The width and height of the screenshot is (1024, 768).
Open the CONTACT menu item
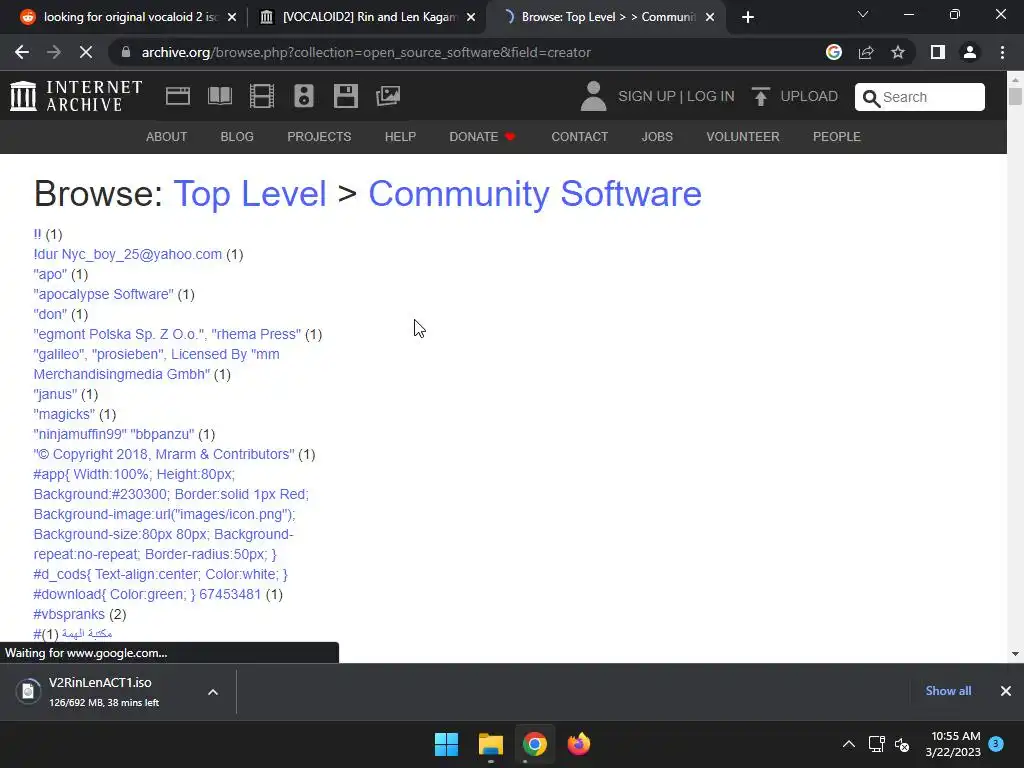tap(580, 136)
